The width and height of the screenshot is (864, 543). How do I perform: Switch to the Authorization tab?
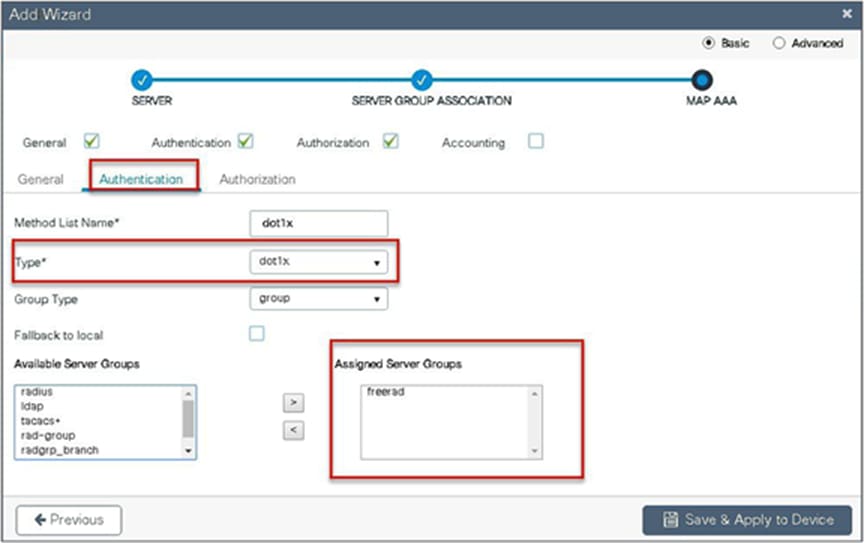(257, 179)
